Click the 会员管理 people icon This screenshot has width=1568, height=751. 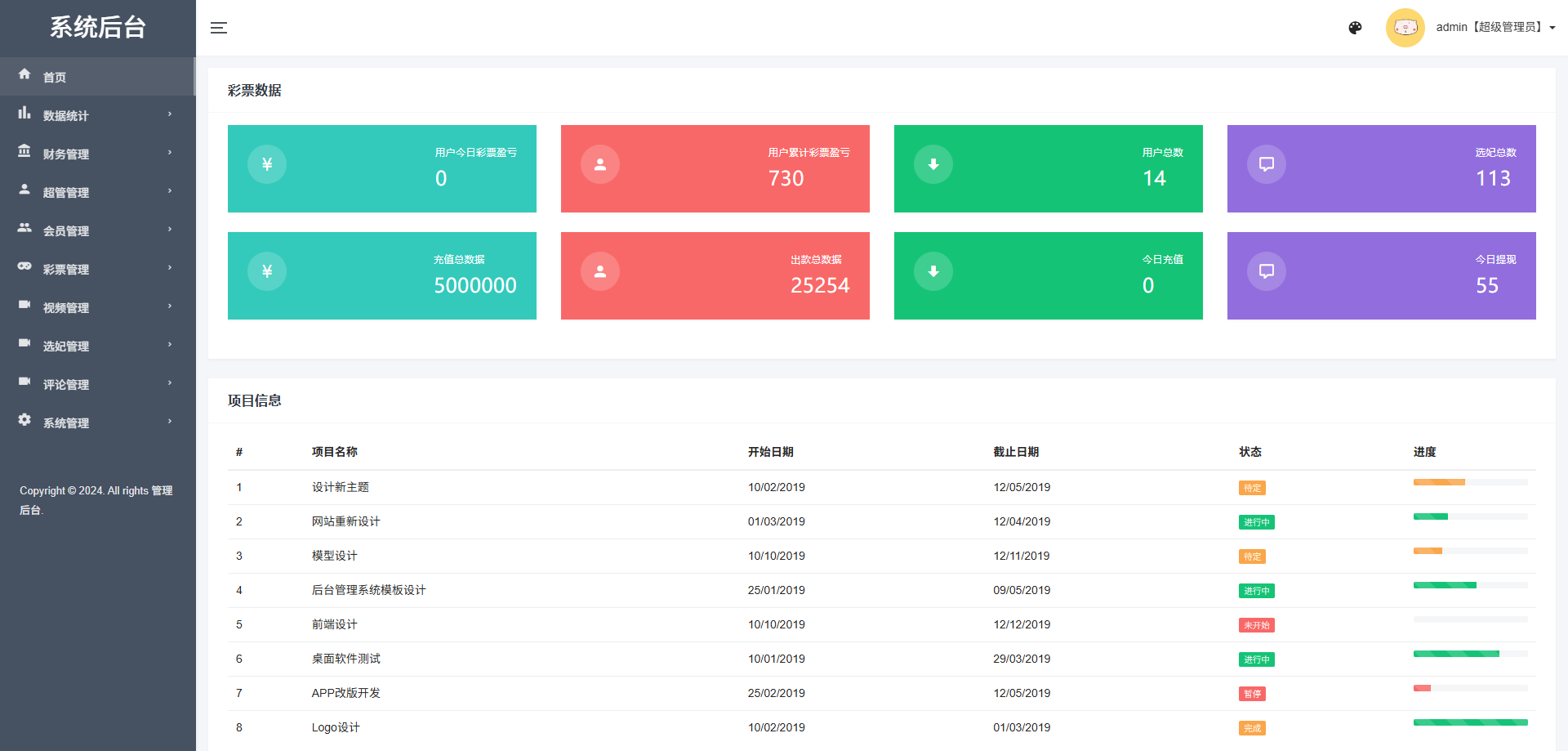point(24,228)
